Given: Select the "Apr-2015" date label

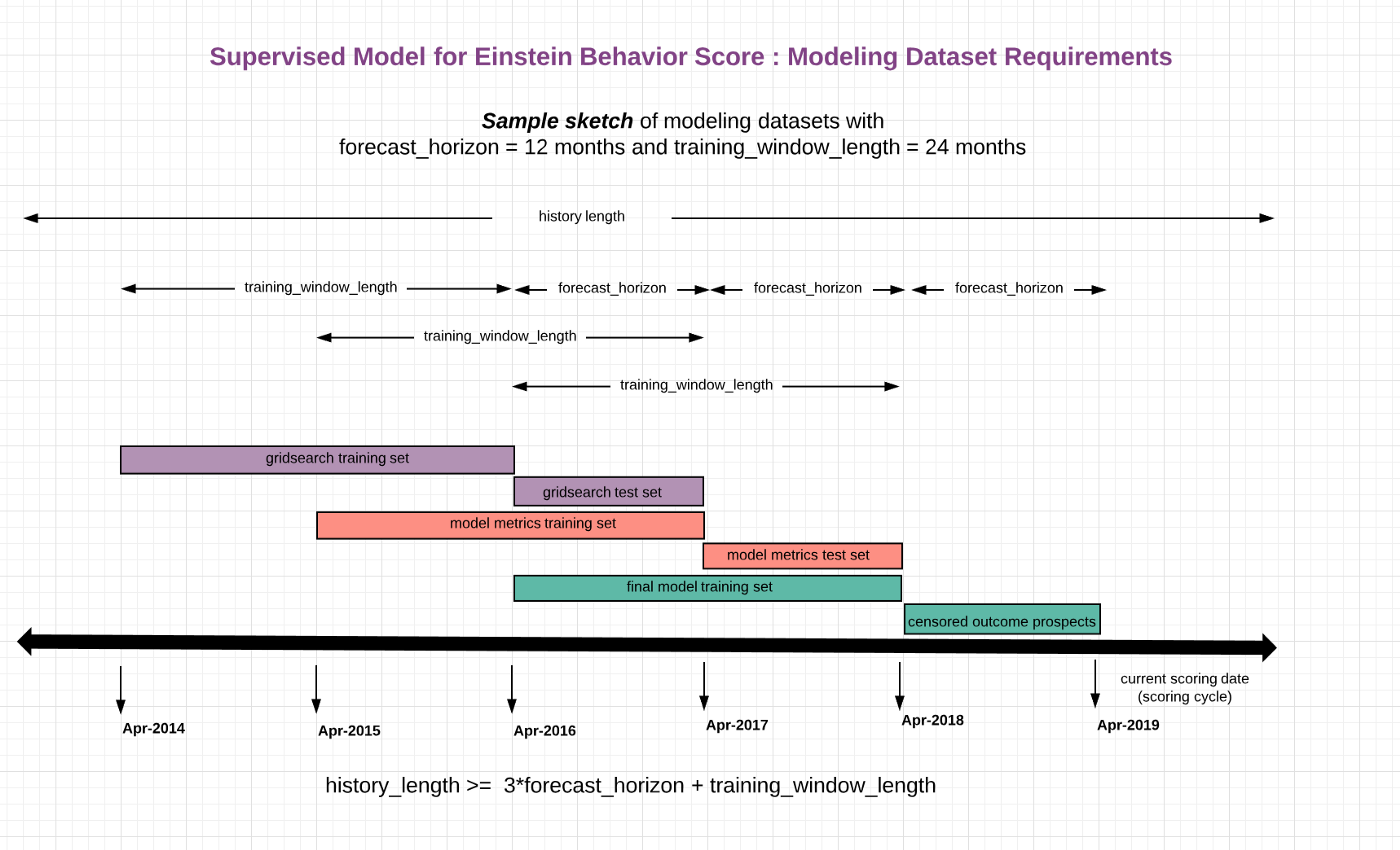Looking at the screenshot, I should (349, 731).
